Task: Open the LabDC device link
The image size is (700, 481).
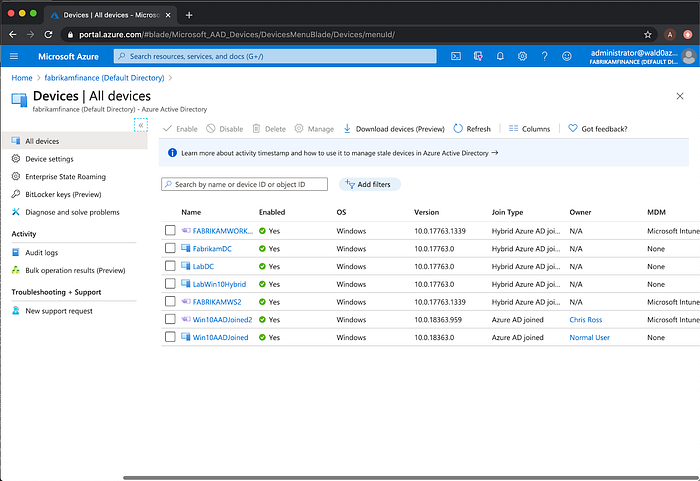Action: pyautogui.click(x=203, y=267)
